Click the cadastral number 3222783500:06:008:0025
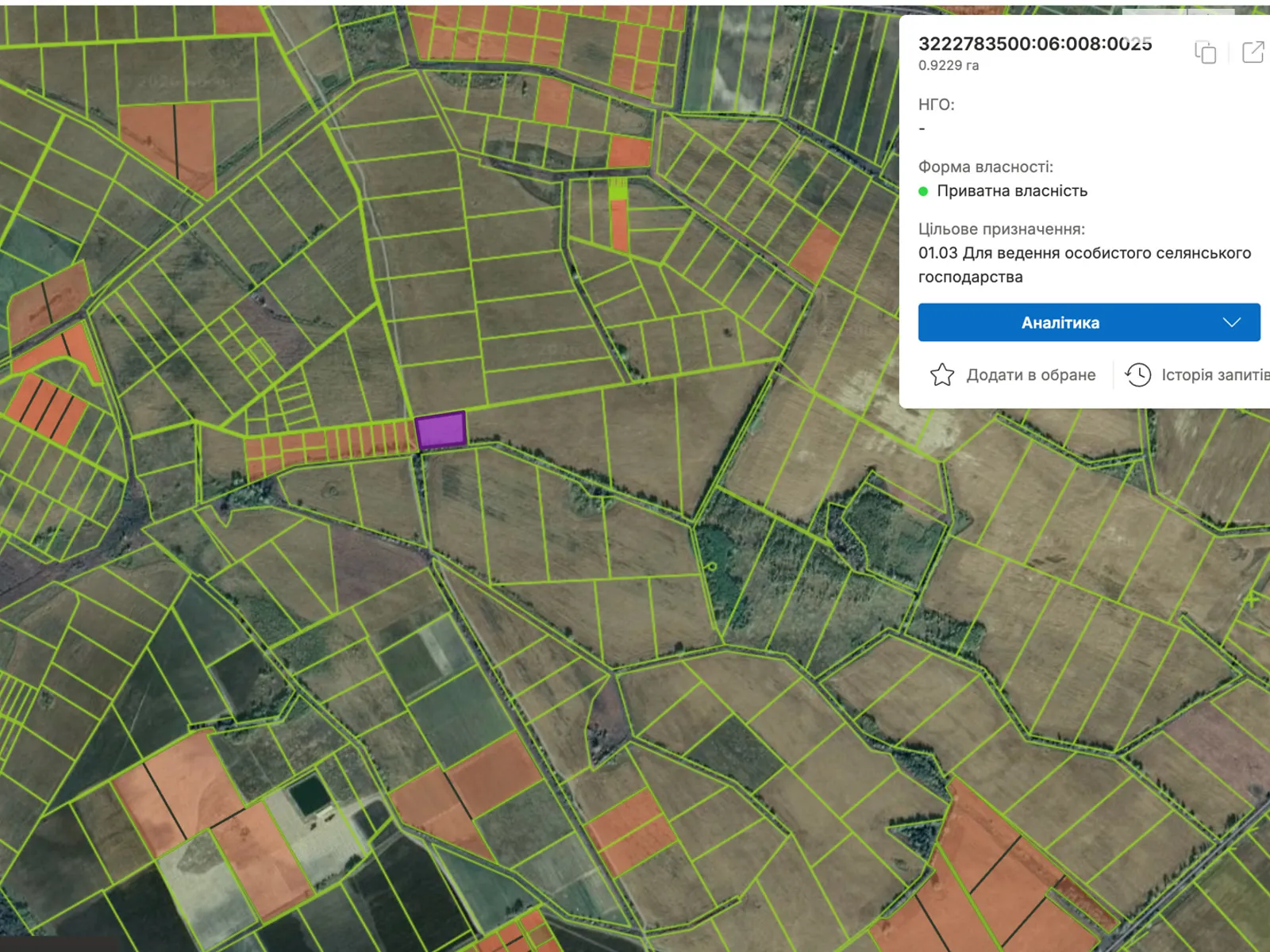The image size is (1270, 952). [1034, 44]
